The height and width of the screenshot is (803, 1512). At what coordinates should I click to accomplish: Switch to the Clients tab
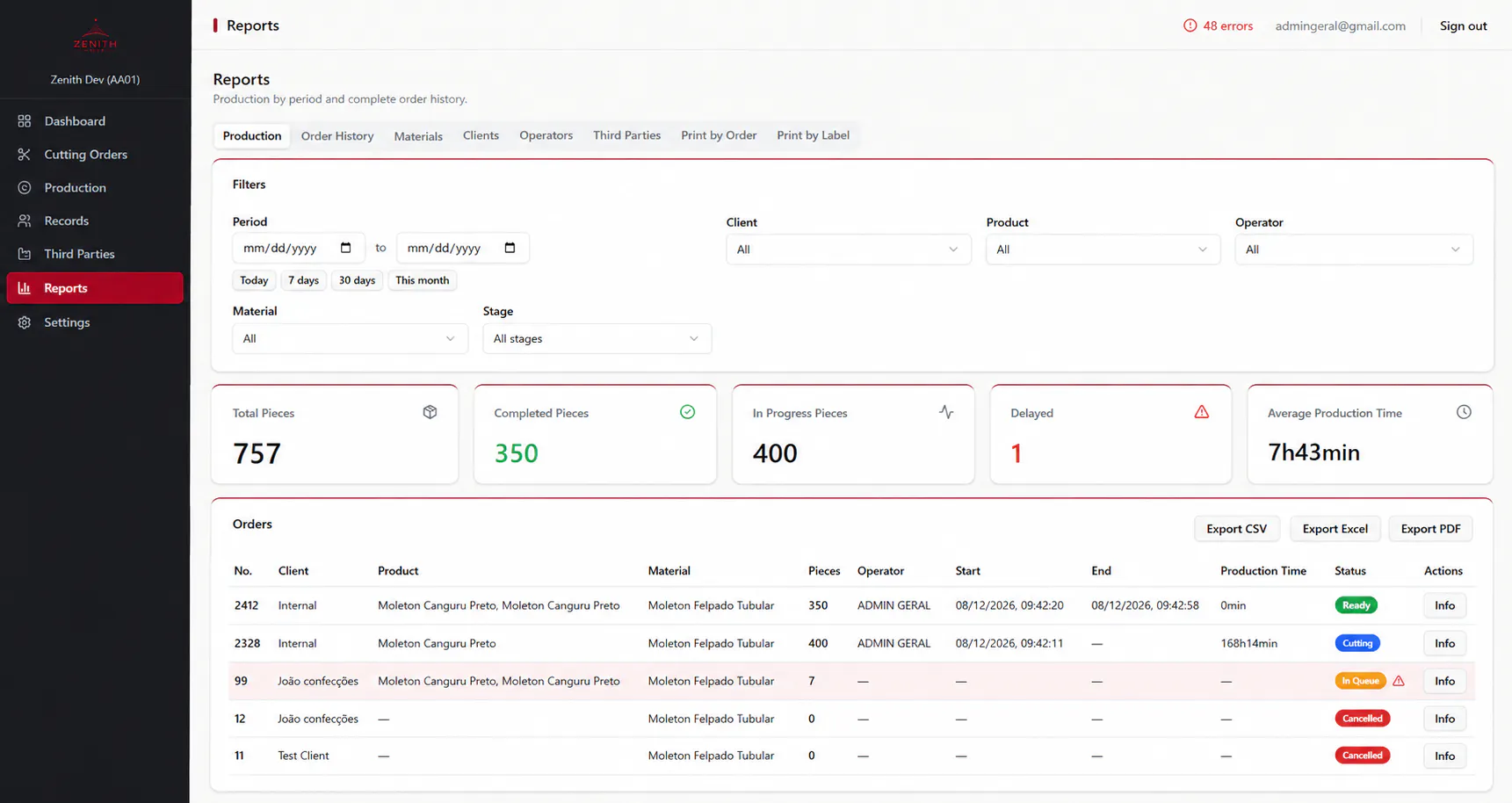tap(481, 135)
